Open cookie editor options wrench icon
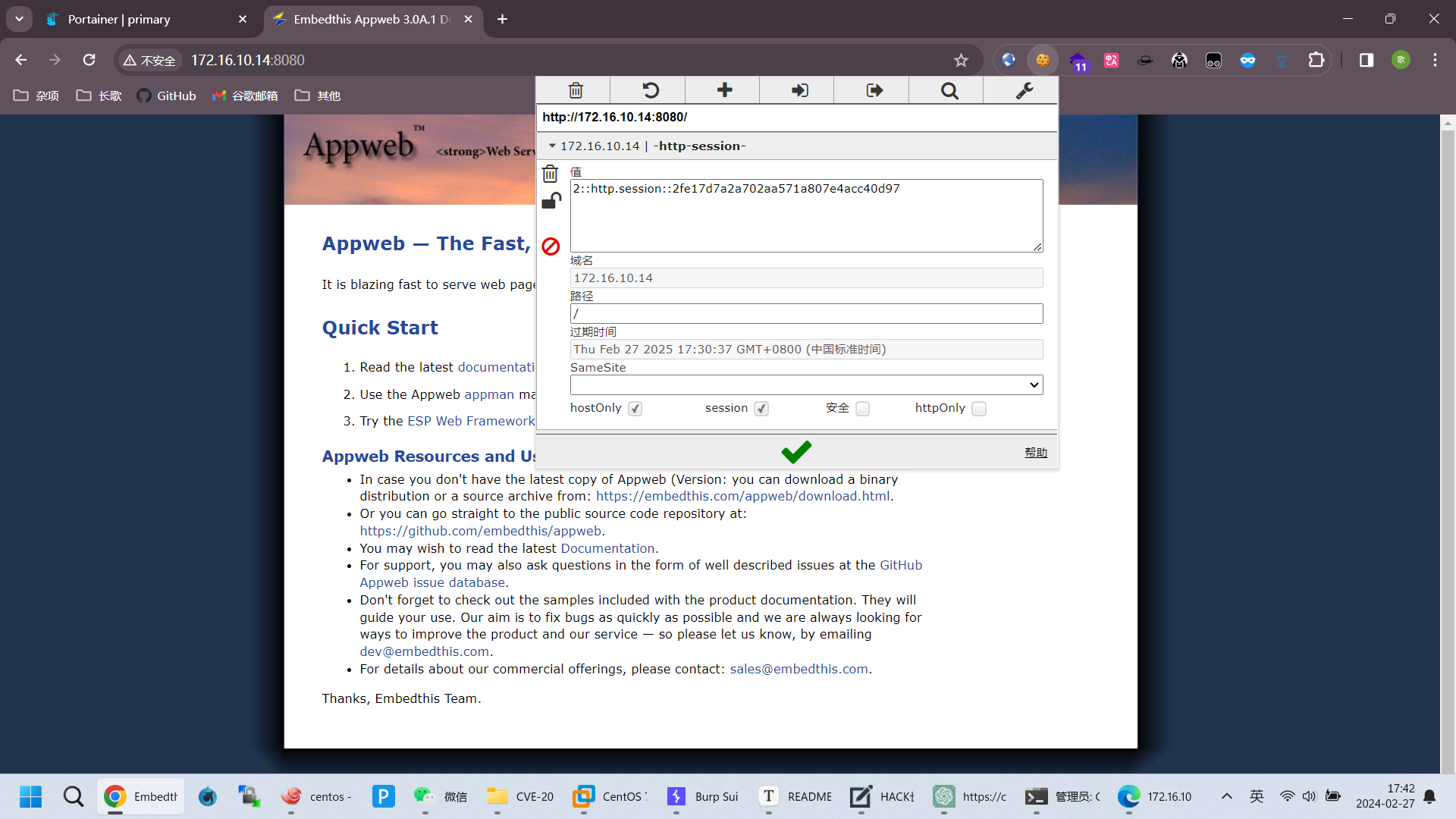 tap(1024, 90)
